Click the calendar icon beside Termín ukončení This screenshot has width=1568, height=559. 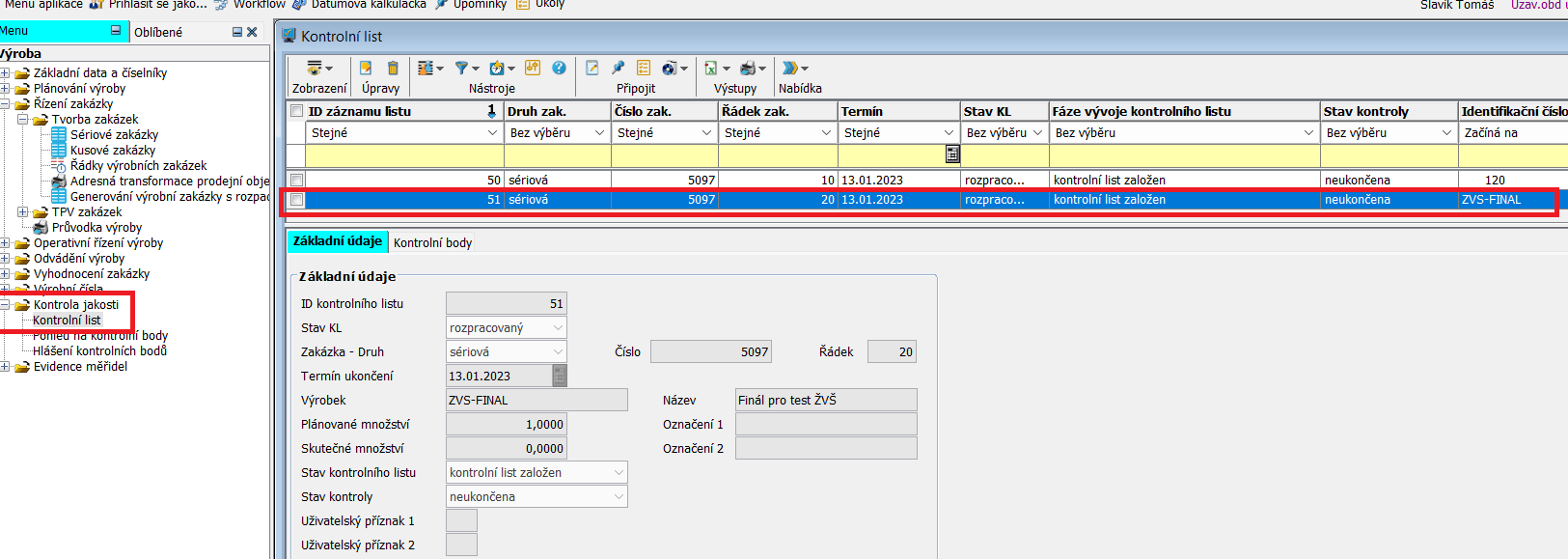(x=560, y=376)
